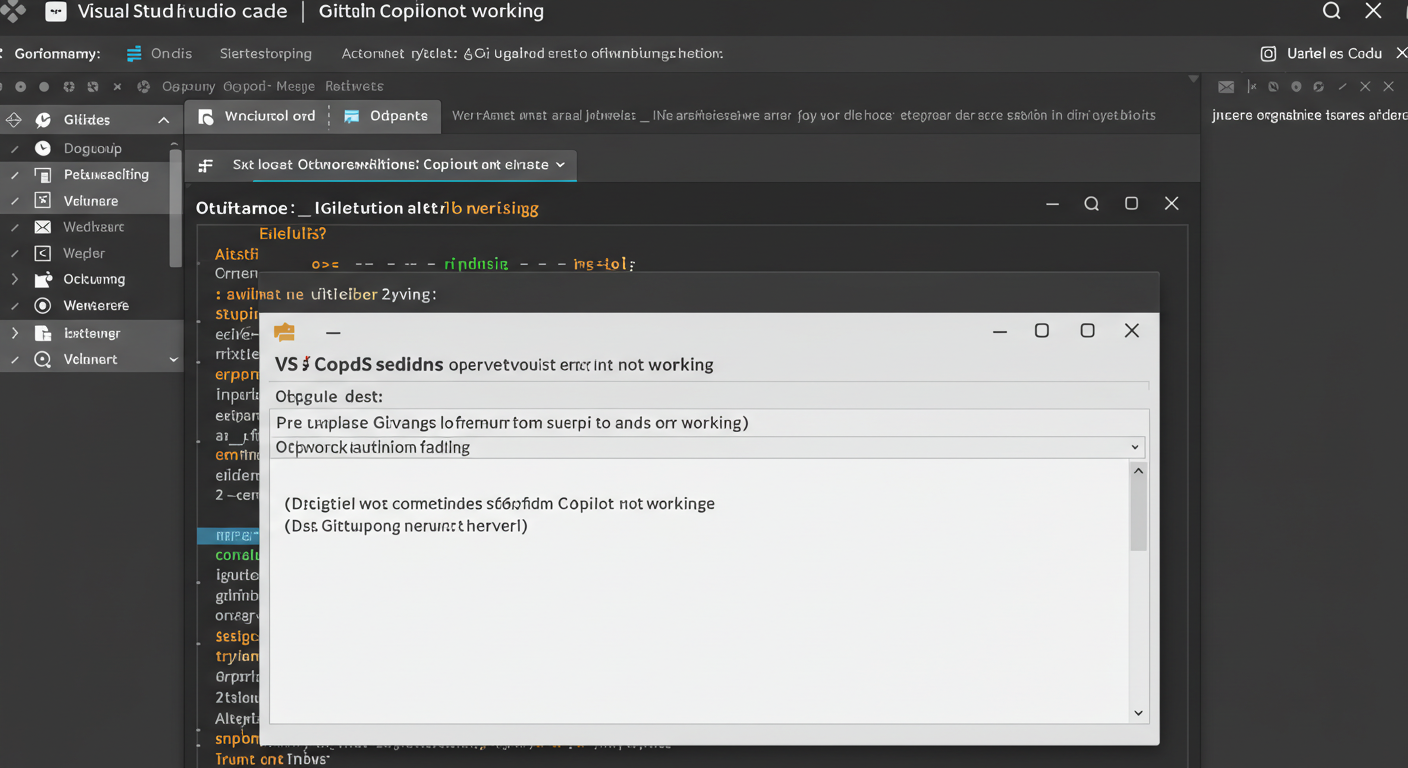Image resolution: width=1408 pixels, height=768 pixels.
Task: Open the Otpworck autiniom fading dropdown
Action: 1134,448
